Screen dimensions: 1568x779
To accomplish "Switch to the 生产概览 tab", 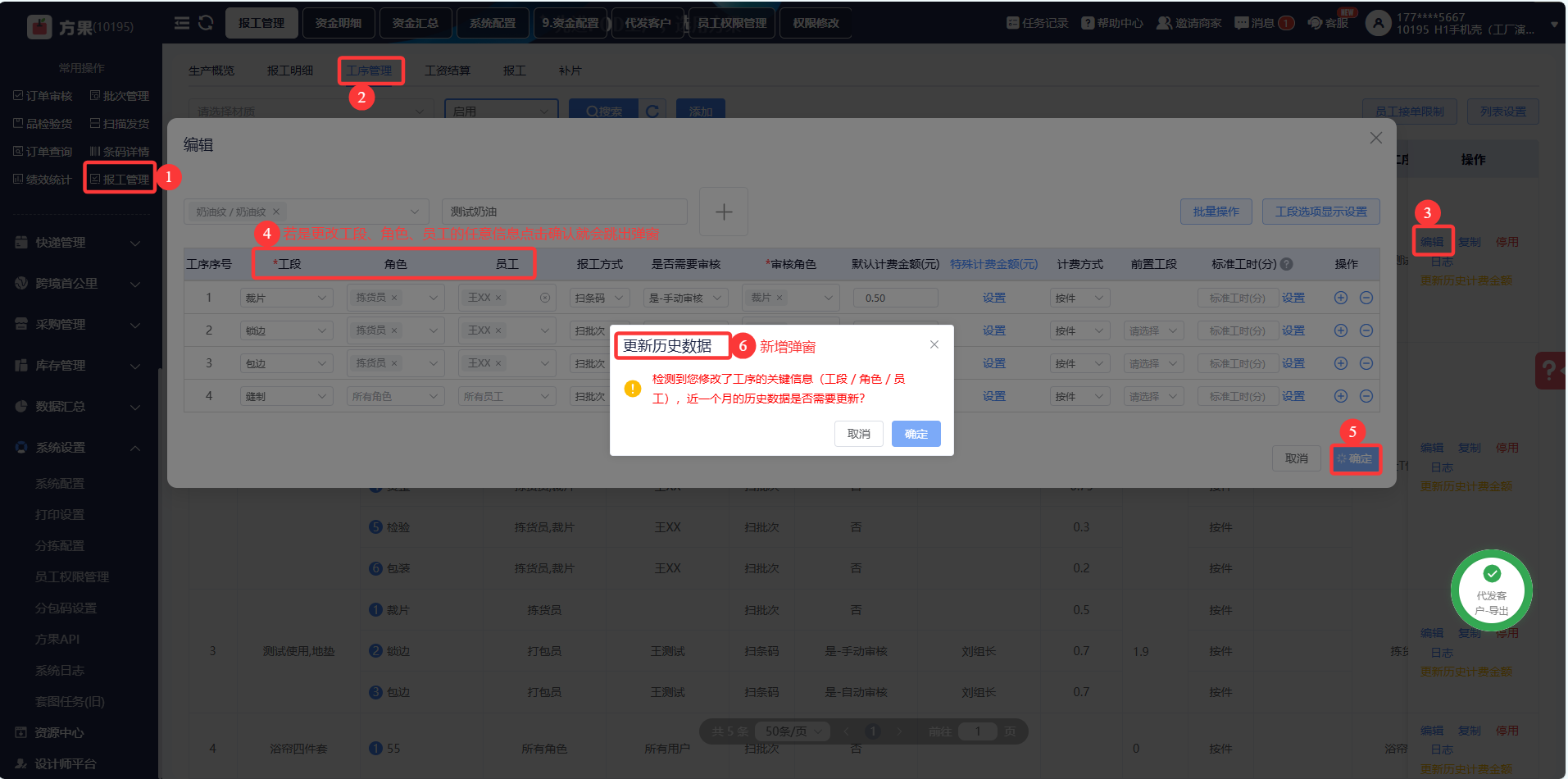I will click(211, 71).
